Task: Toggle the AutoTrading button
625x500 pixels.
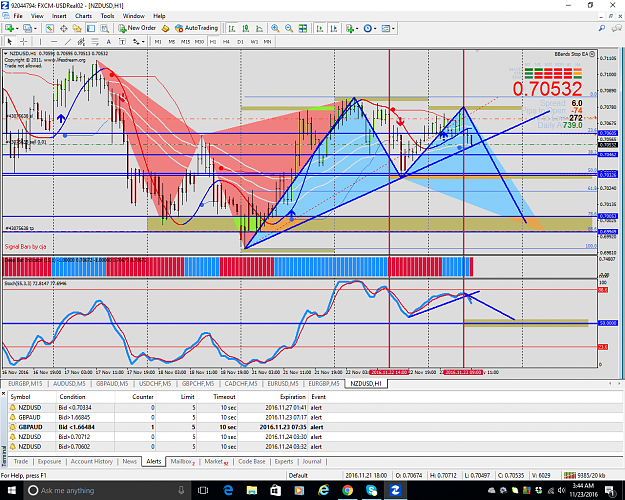Action: (x=197, y=28)
